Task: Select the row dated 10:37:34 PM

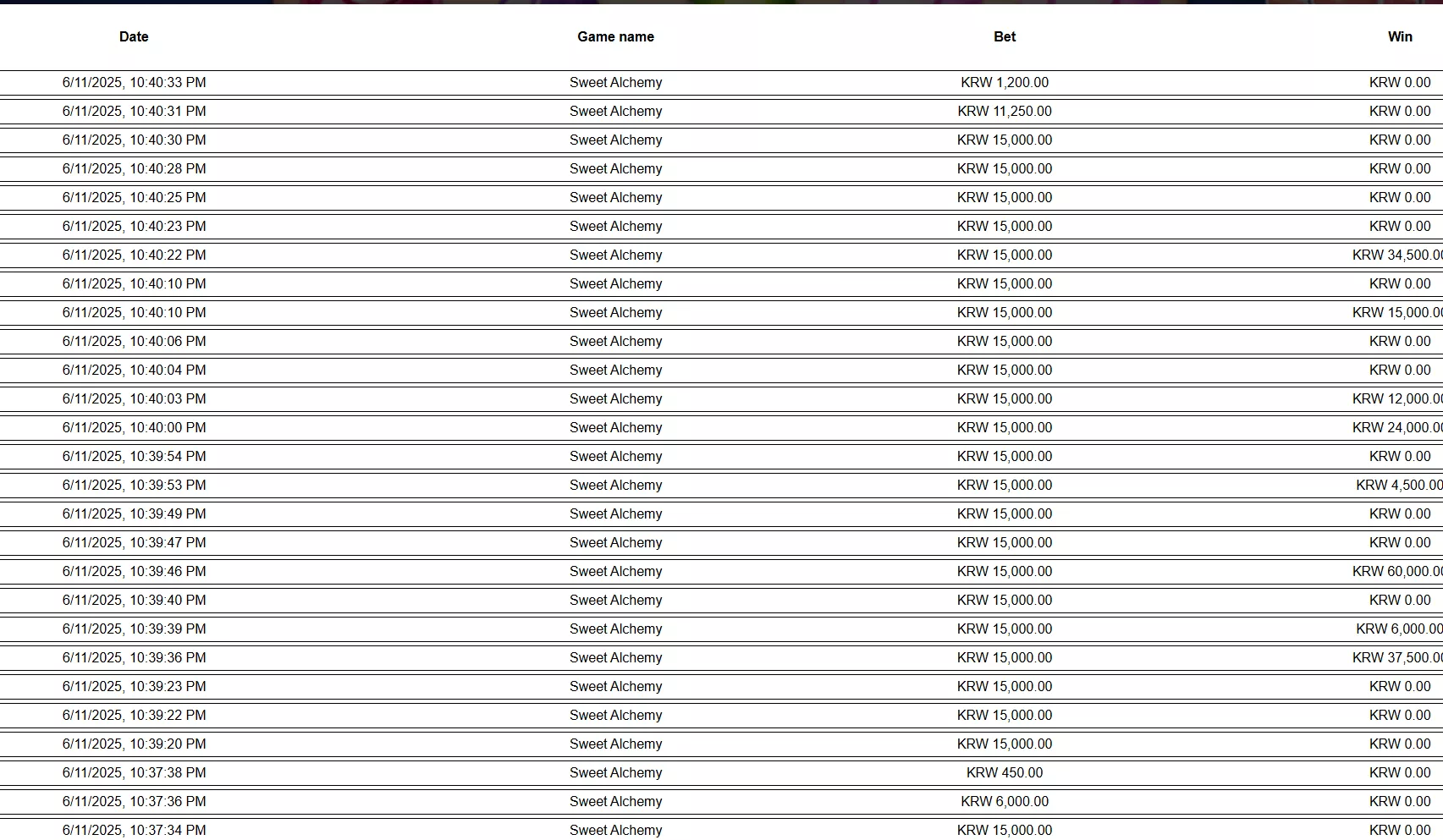Action: (721, 829)
